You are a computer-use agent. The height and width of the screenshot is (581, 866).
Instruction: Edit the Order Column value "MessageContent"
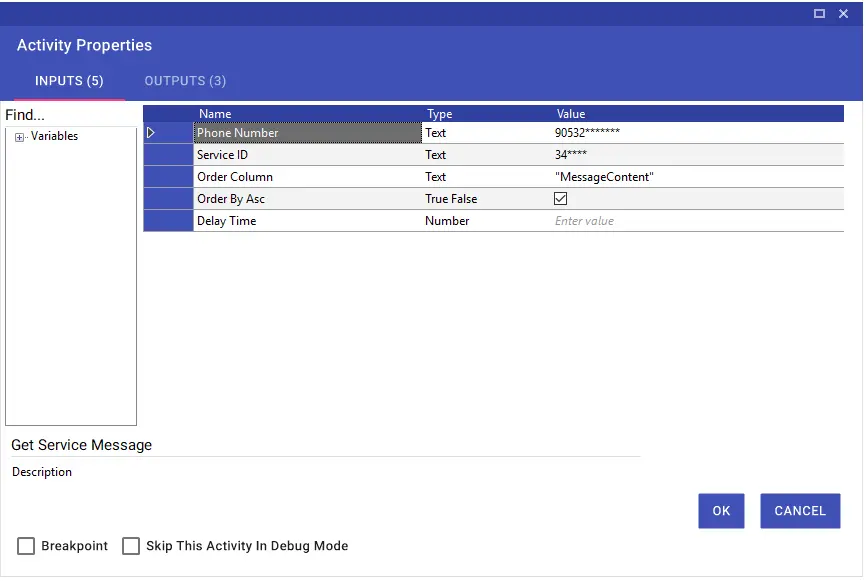(696, 177)
